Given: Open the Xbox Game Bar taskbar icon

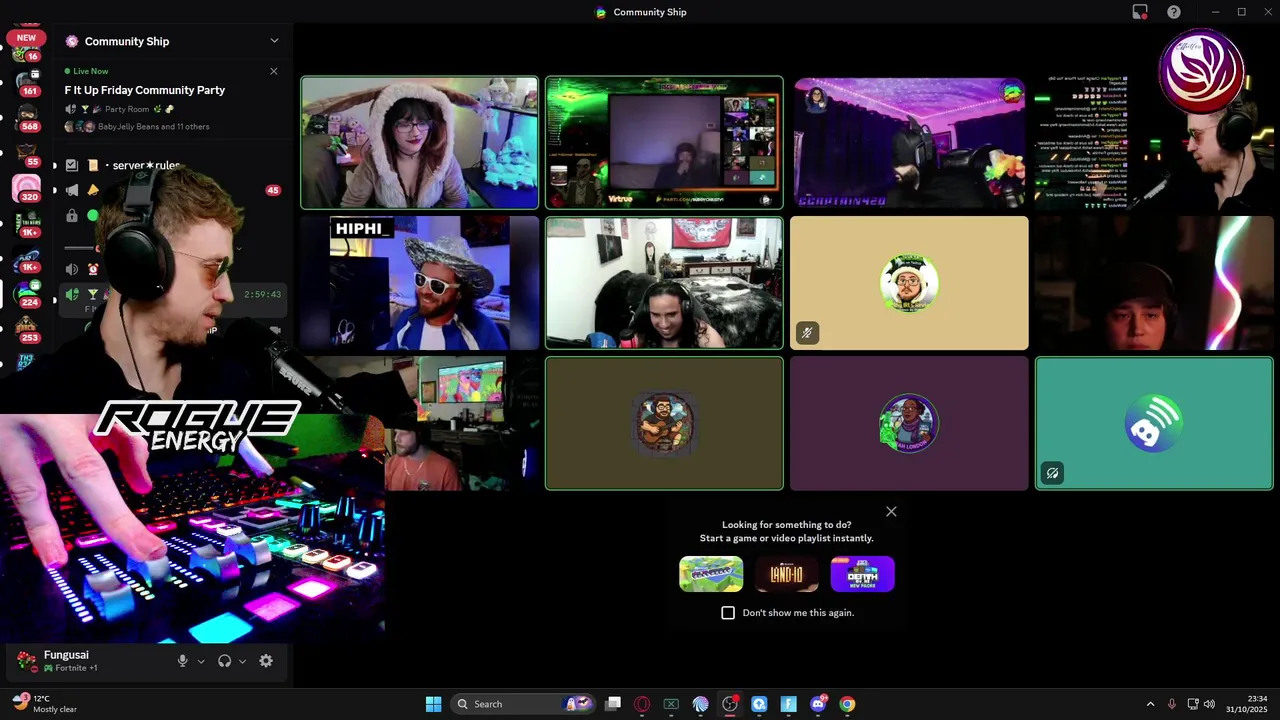Looking at the screenshot, I should pyautogui.click(x=671, y=704).
